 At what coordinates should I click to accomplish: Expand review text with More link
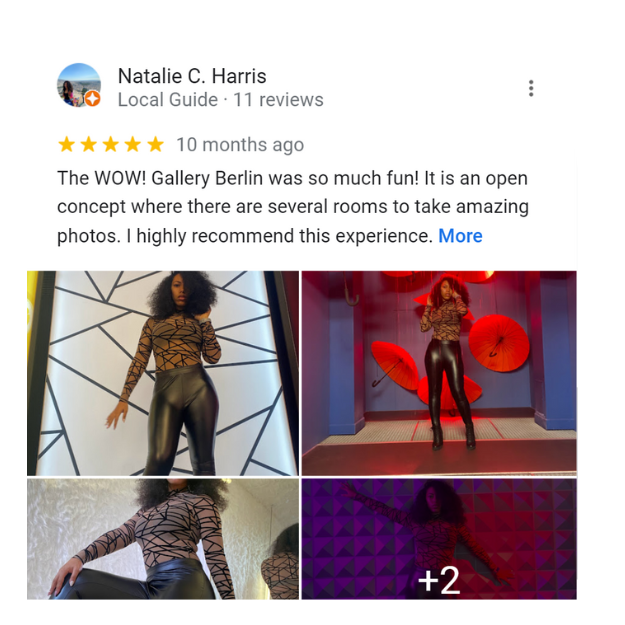coord(460,236)
